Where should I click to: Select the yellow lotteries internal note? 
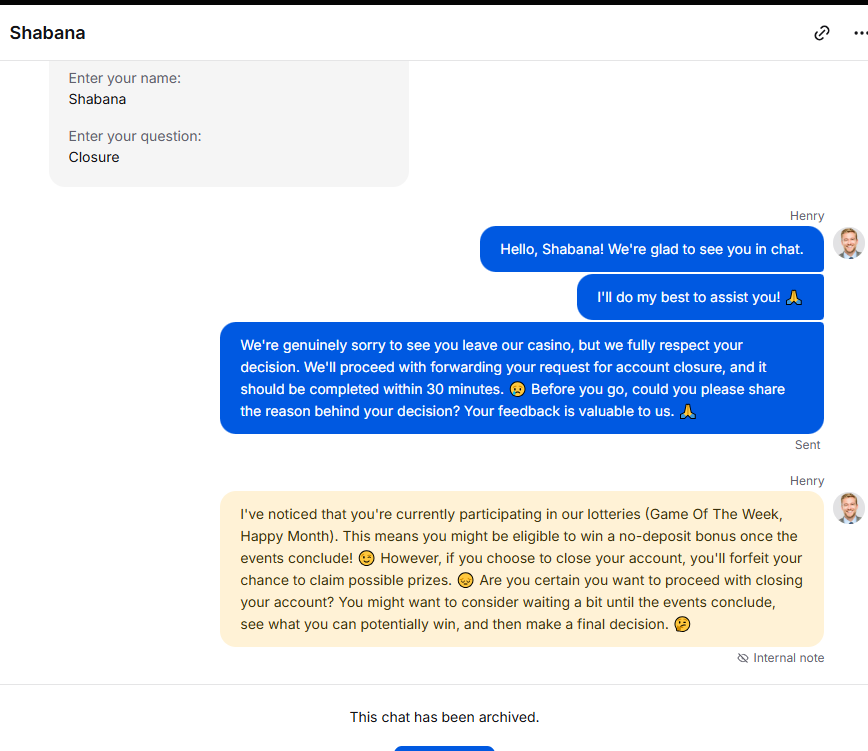pos(521,569)
